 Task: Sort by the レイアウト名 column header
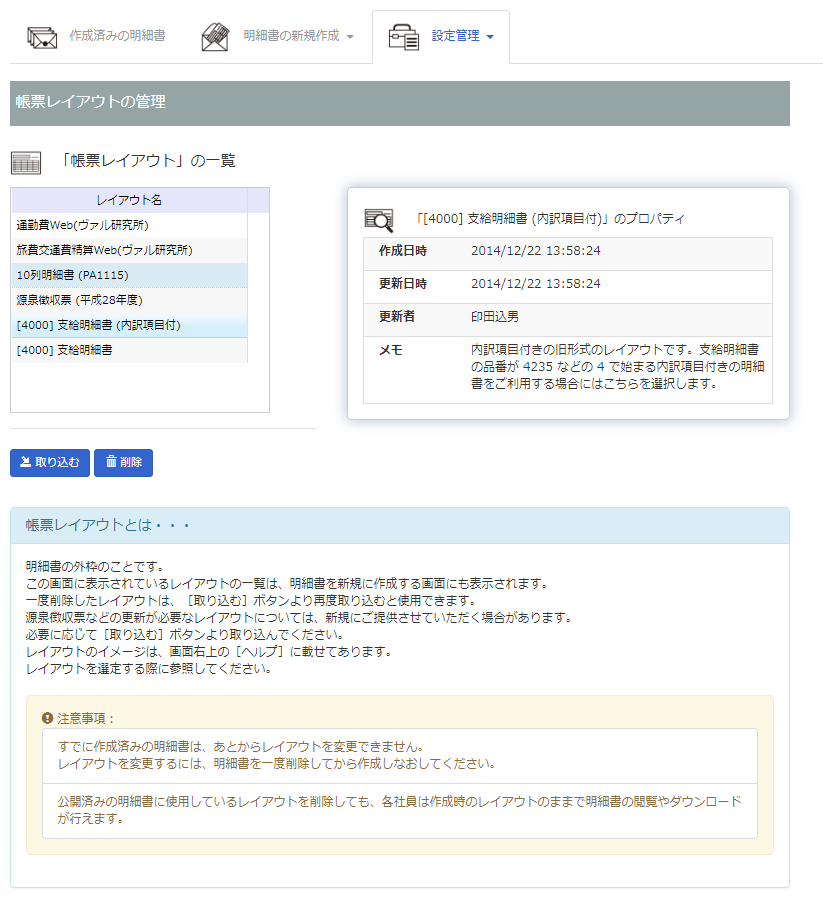point(129,200)
